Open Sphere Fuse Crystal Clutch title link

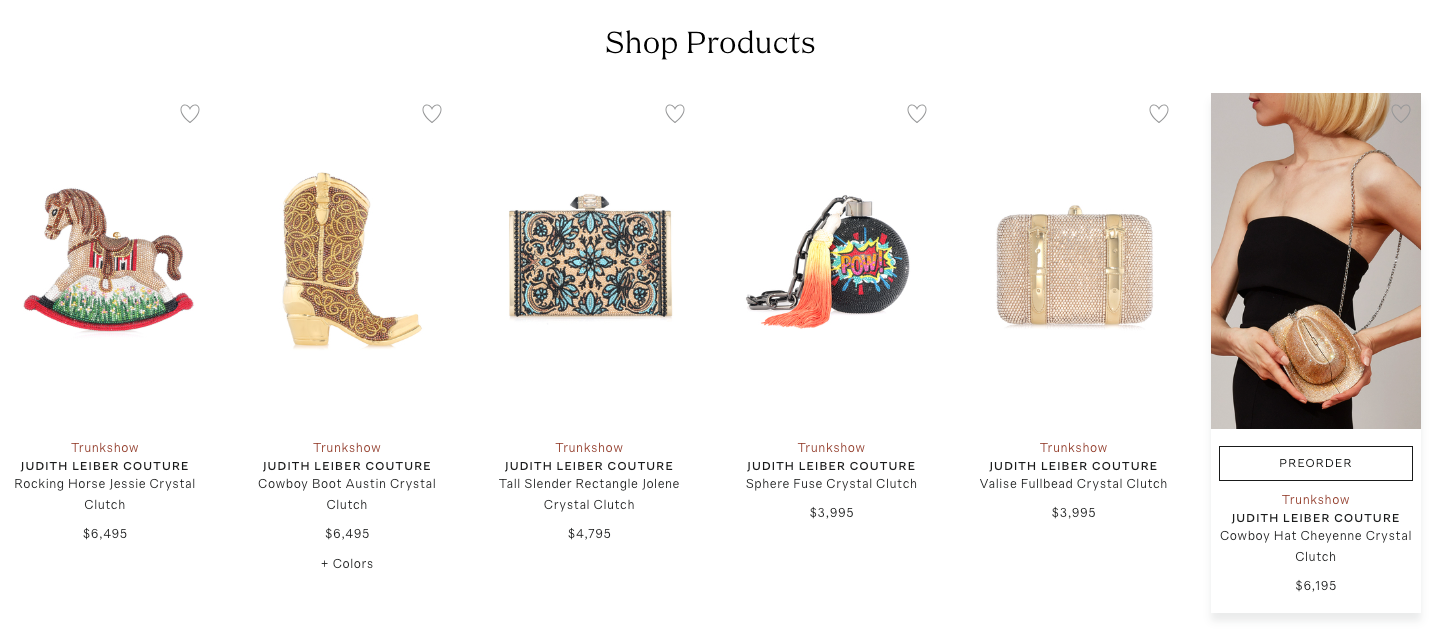[831, 484]
